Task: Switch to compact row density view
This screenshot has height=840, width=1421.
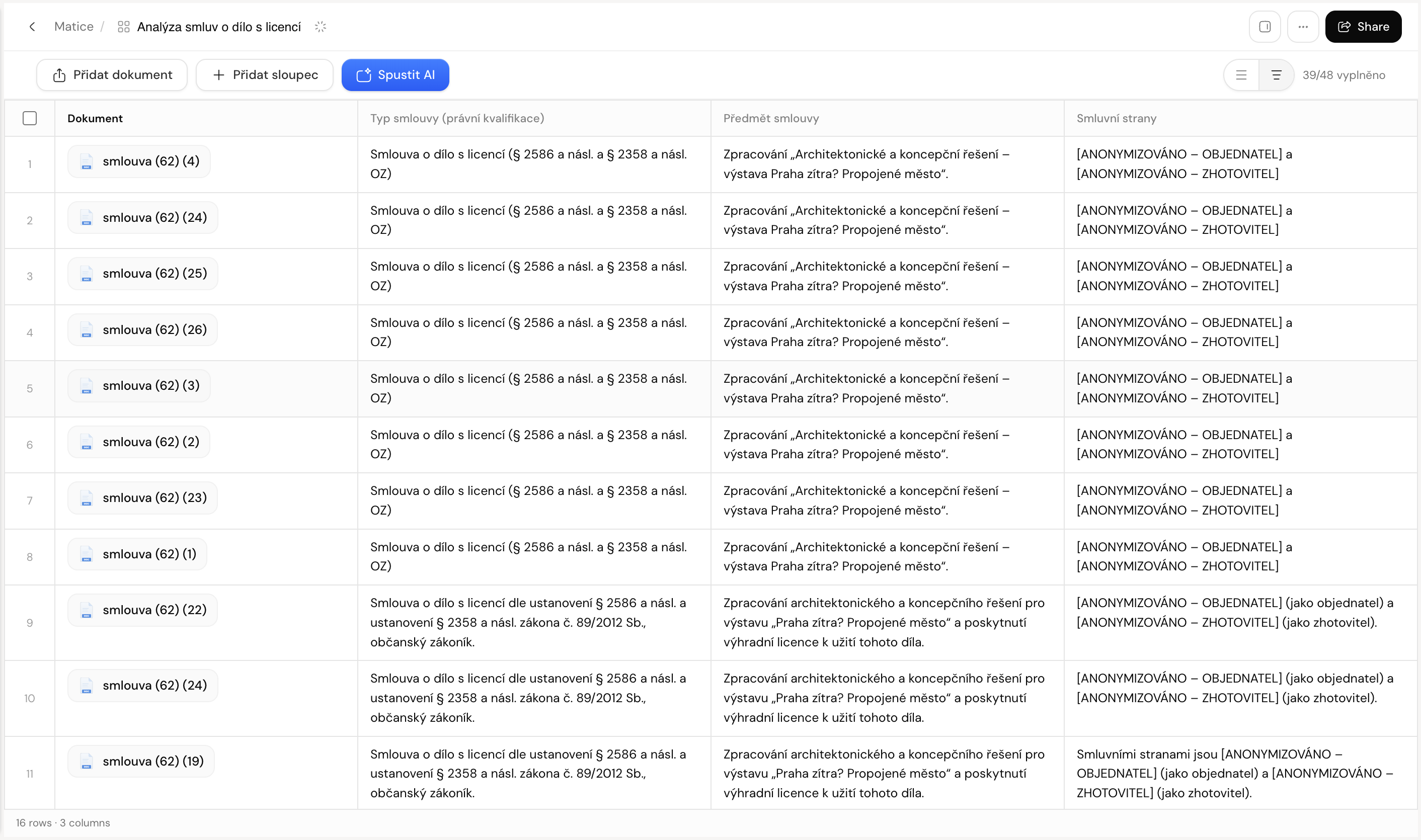Action: click(x=1241, y=75)
